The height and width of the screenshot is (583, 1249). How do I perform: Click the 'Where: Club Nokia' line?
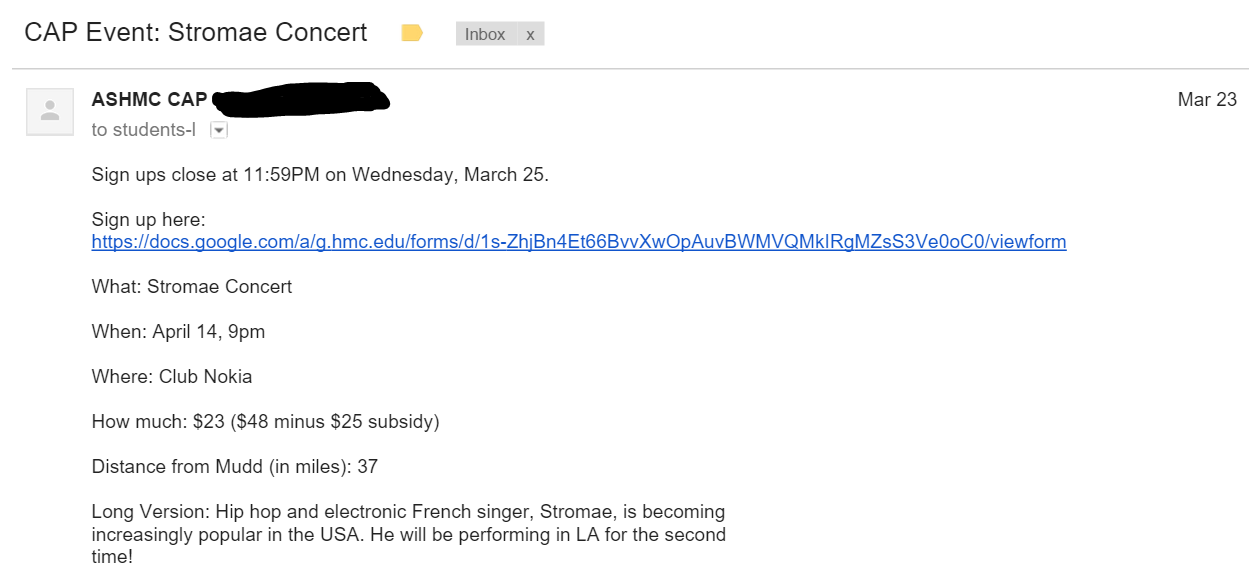click(x=172, y=377)
